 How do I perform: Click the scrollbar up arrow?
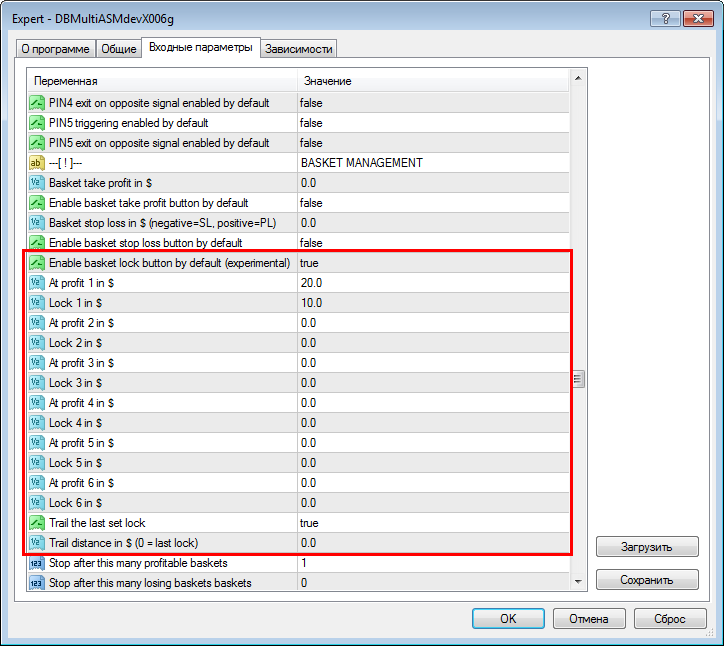578,78
